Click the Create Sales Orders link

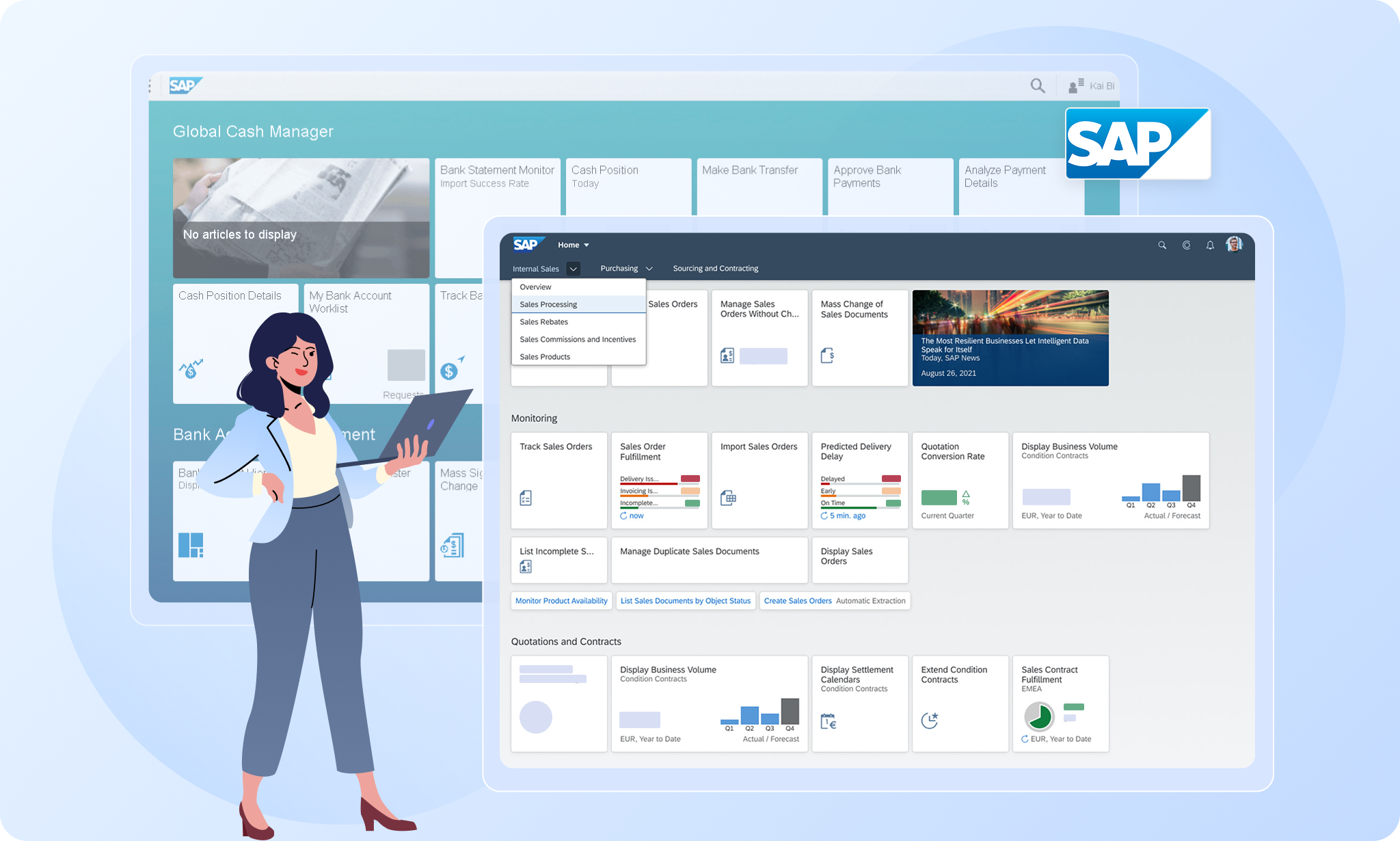click(x=798, y=601)
